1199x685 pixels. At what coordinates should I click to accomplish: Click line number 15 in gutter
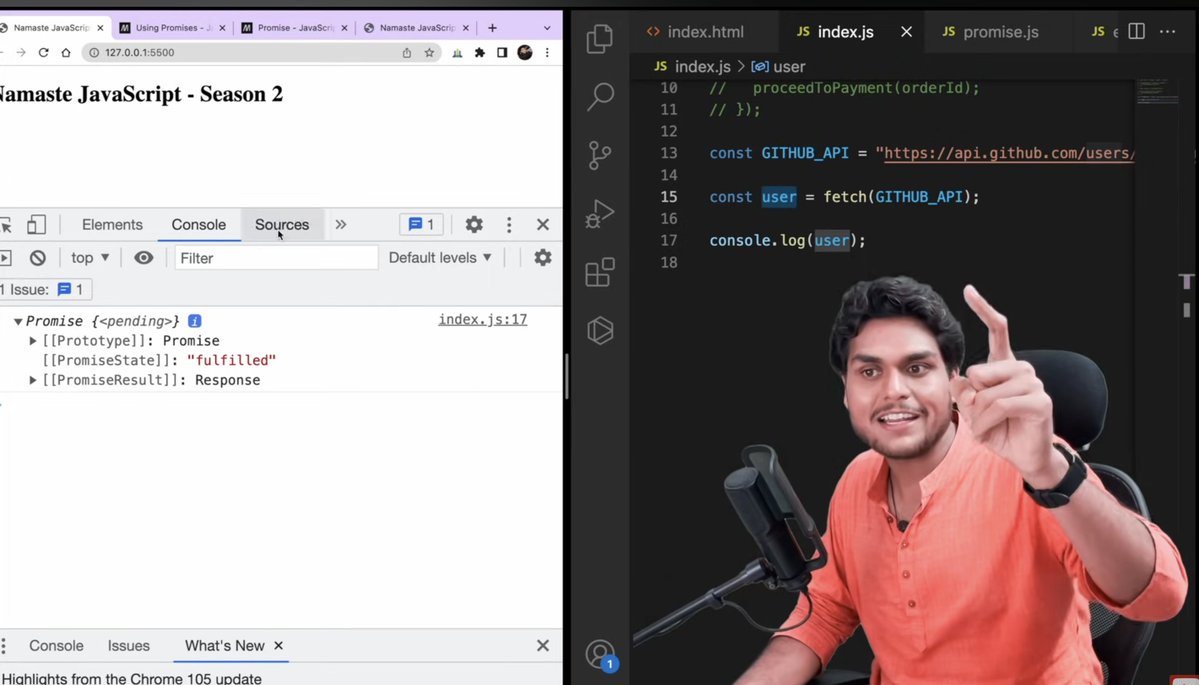coord(669,196)
